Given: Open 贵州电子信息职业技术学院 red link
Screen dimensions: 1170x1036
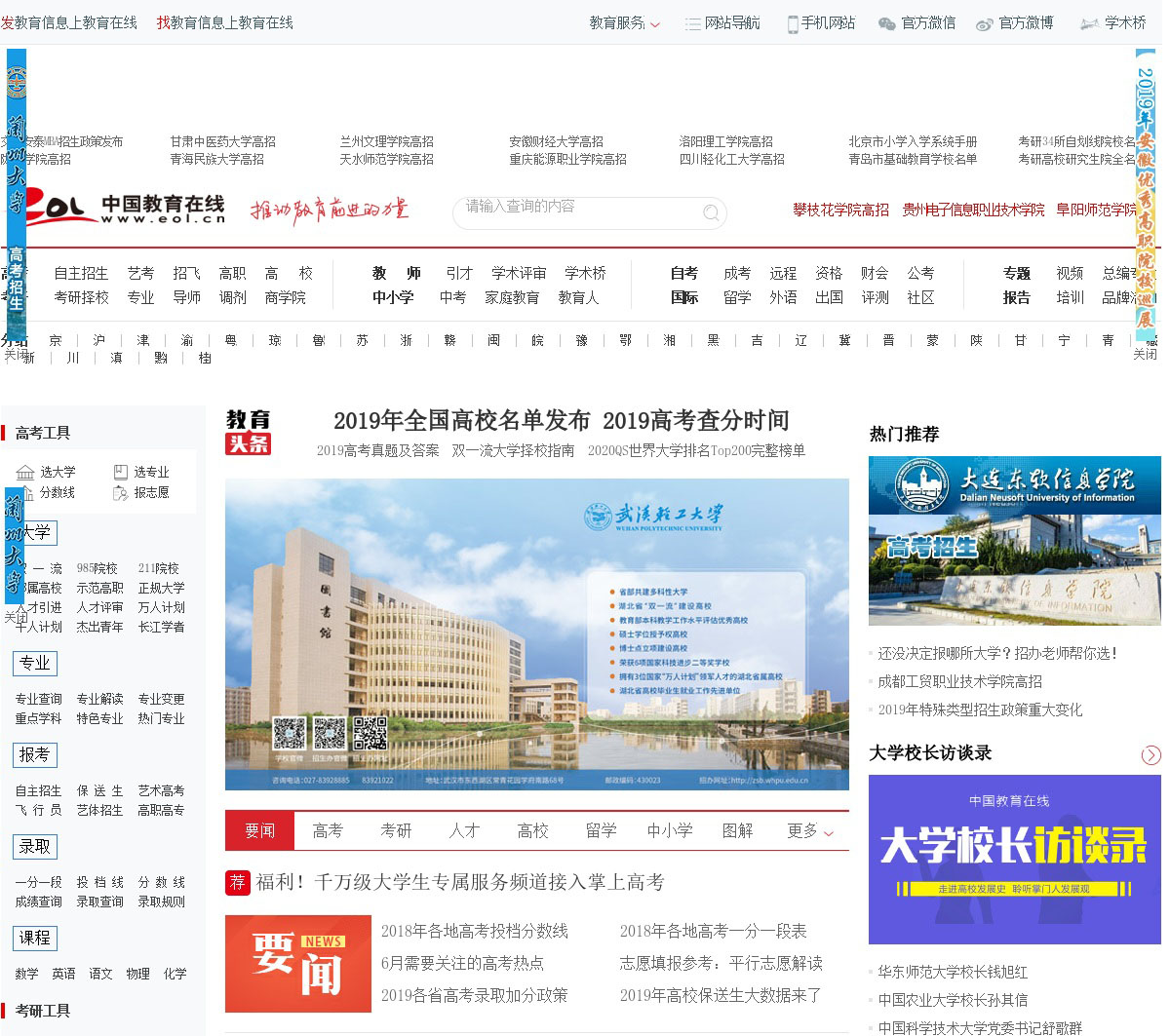Looking at the screenshot, I should (x=973, y=211).
